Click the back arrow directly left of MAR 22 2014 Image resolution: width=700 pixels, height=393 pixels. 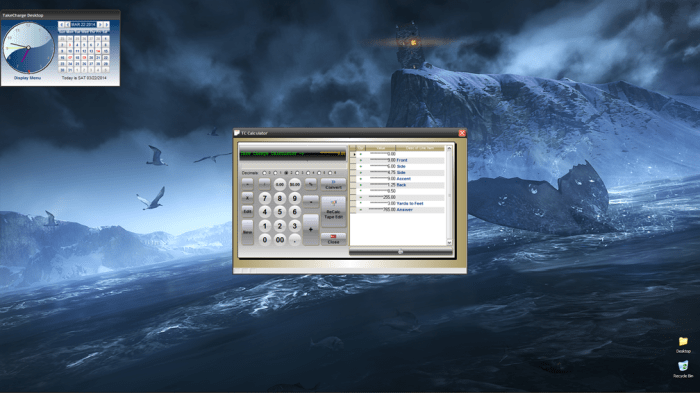[67, 25]
